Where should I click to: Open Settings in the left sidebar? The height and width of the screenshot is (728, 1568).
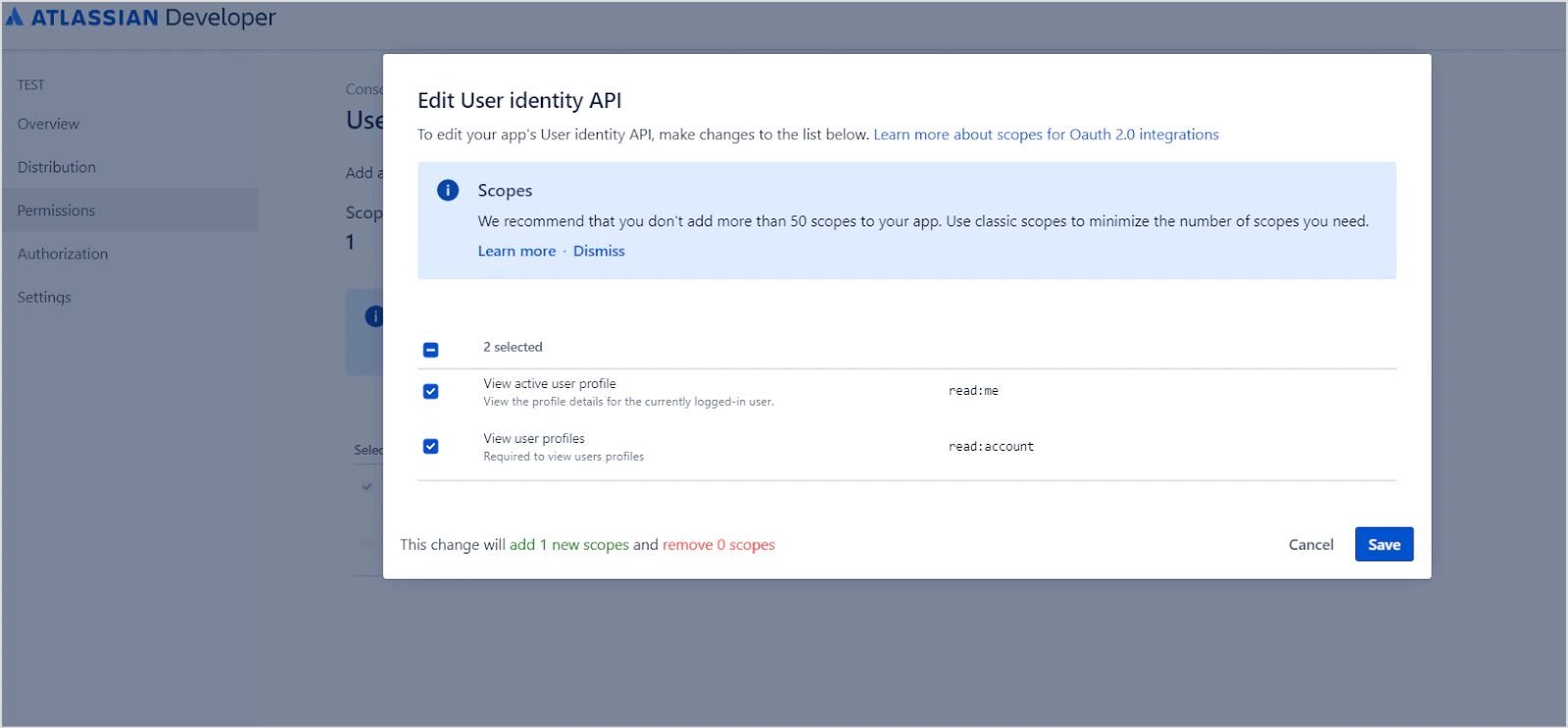click(44, 297)
